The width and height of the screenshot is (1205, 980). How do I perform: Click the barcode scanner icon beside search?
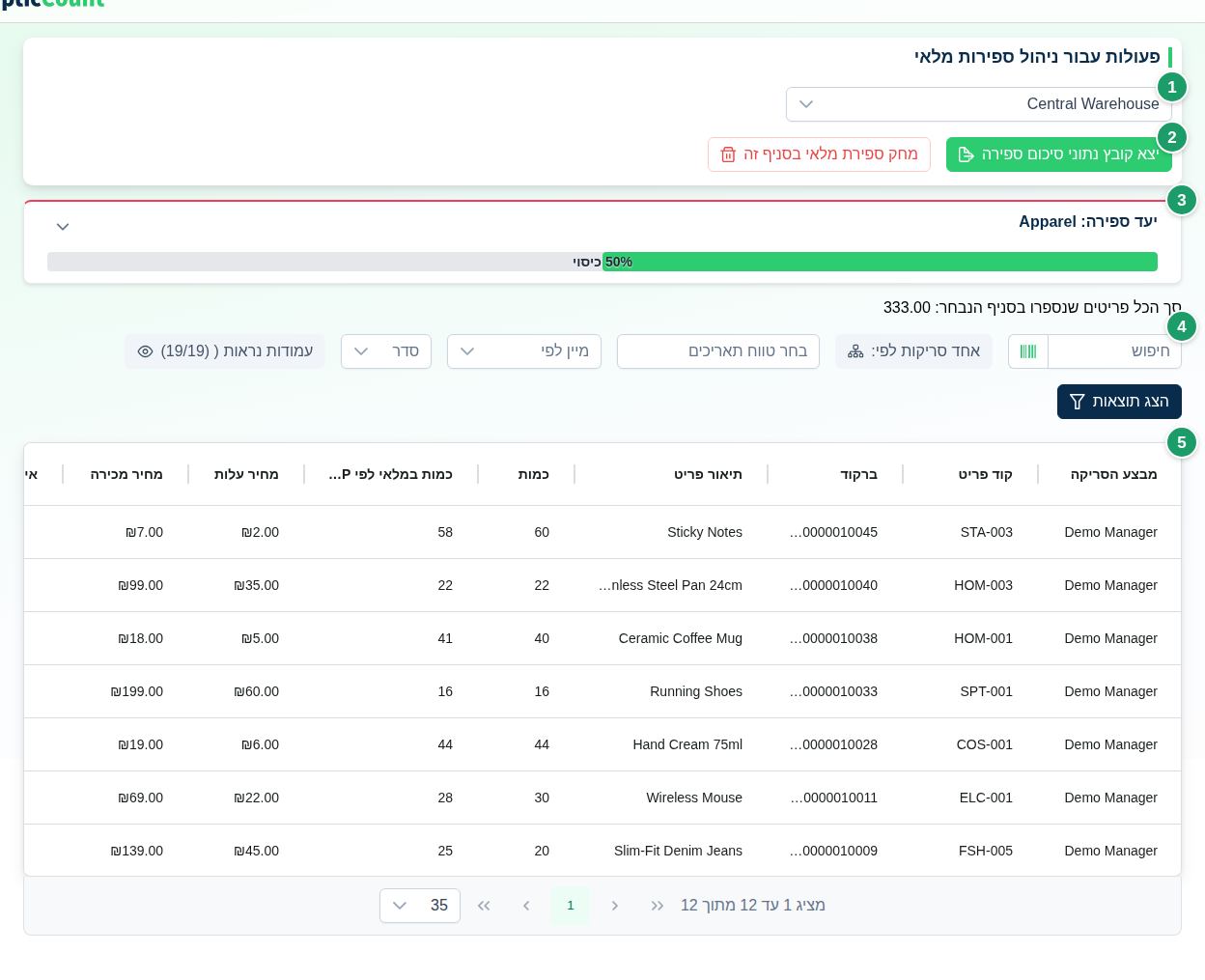[x=1028, y=351]
